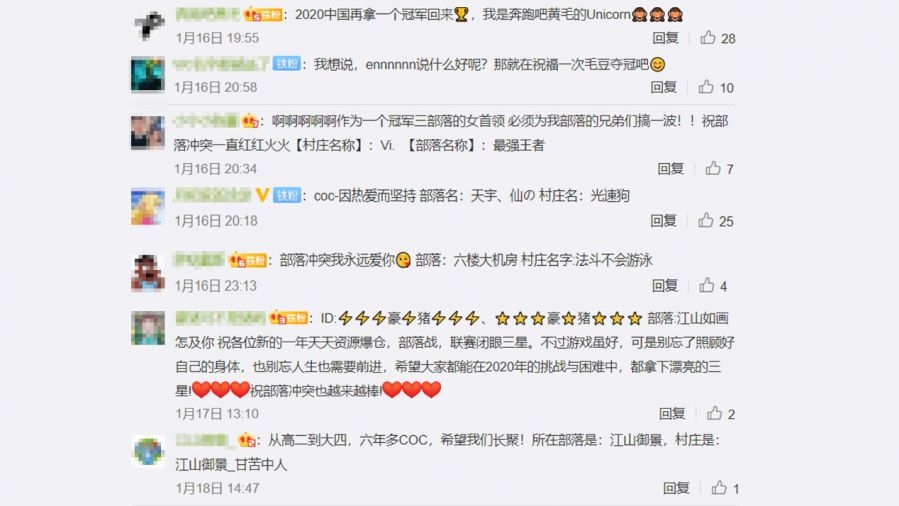This screenshot has width=899, height=506.
Task: Open avatar of the 20:18 commenter
Action: point(148,206)
